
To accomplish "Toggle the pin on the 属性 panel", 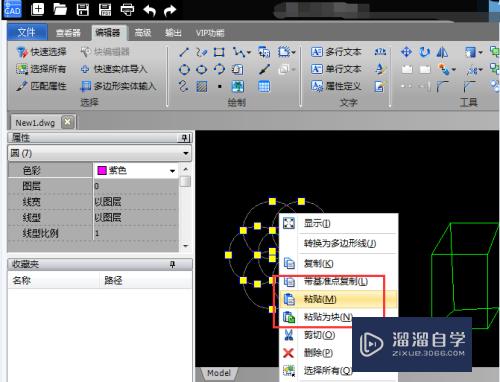I will point(185,138).
